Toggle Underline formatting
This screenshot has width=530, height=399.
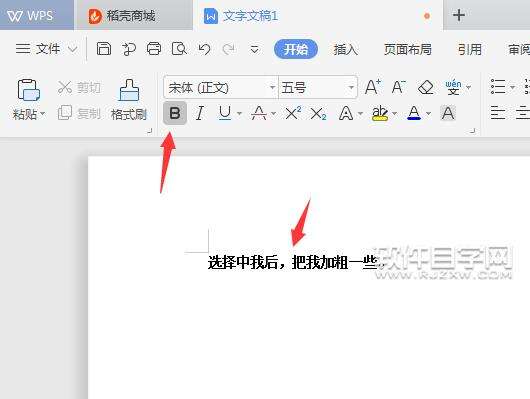tap(225, 113)
